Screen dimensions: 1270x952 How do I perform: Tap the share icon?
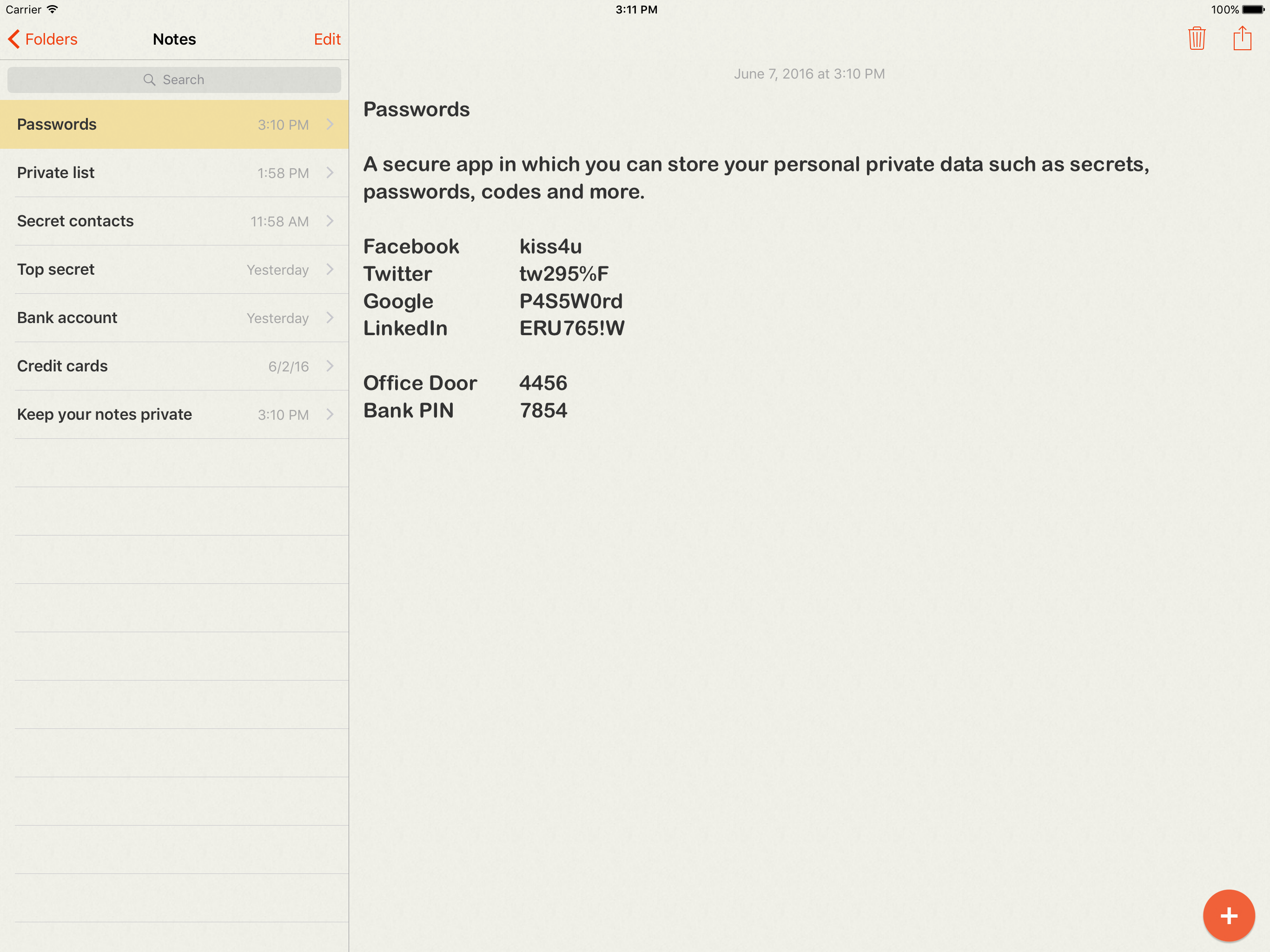coord(1242,39)
